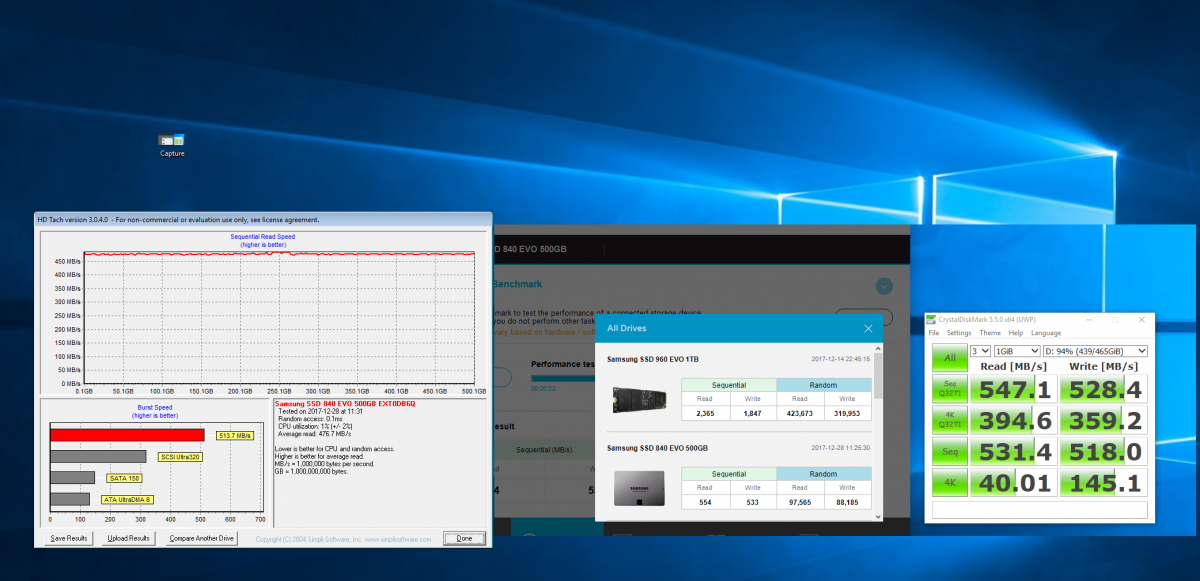This screenshot has width=1200, height=581.
Task: Click the empty comment field in CrystalDiskMark
Action: pos(1040,510)
